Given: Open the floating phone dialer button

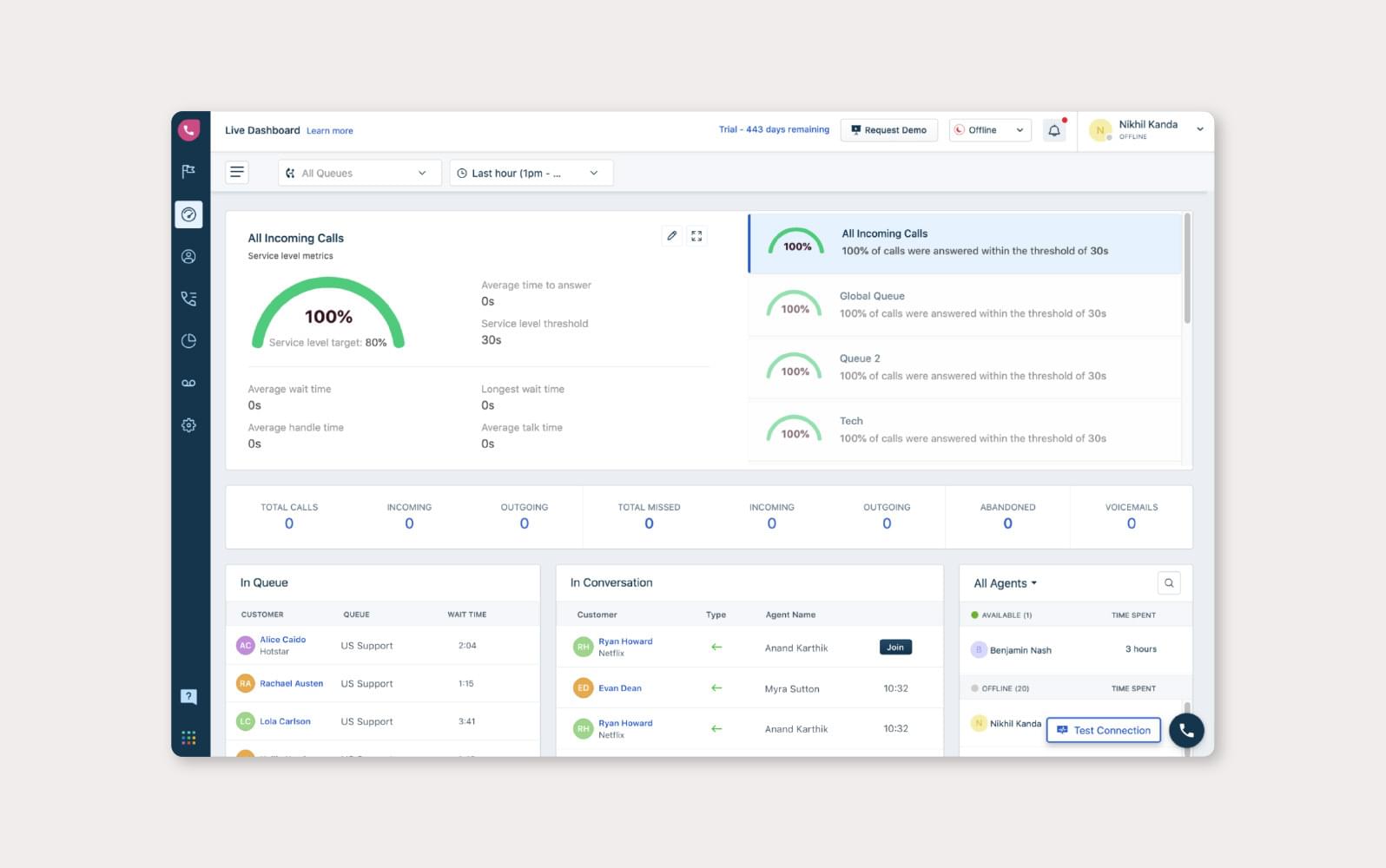Looking at the screenshot, I should (1186, 731).
